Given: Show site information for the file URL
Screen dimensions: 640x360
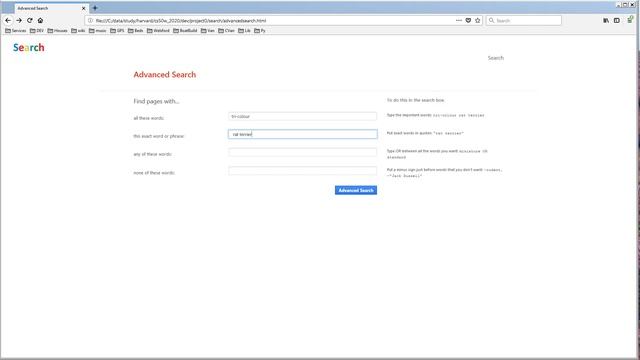Looking at the screenshot, I should (x=91, y=20).
